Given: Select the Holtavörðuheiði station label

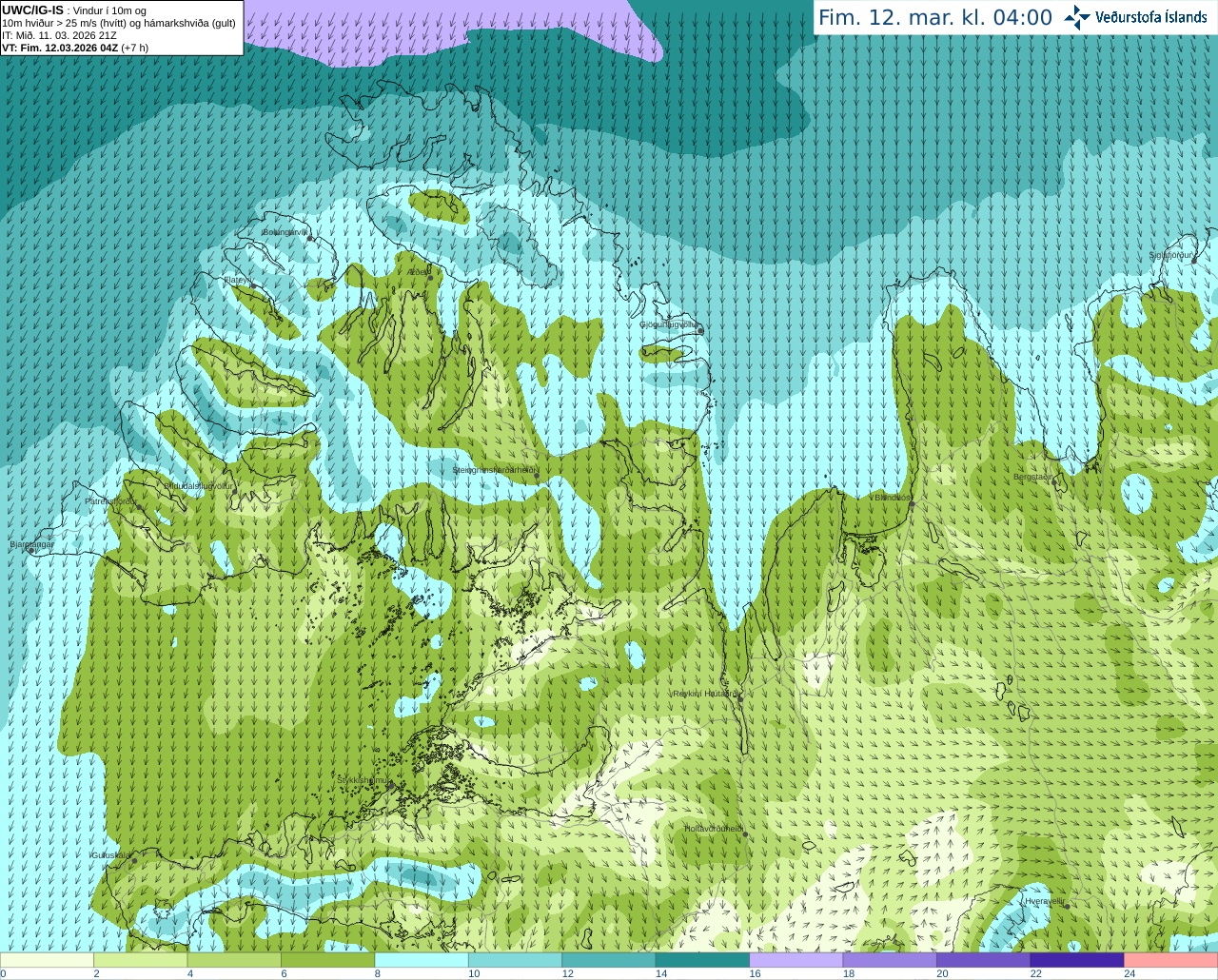Looking at the screenshot, I should (714, 829).
